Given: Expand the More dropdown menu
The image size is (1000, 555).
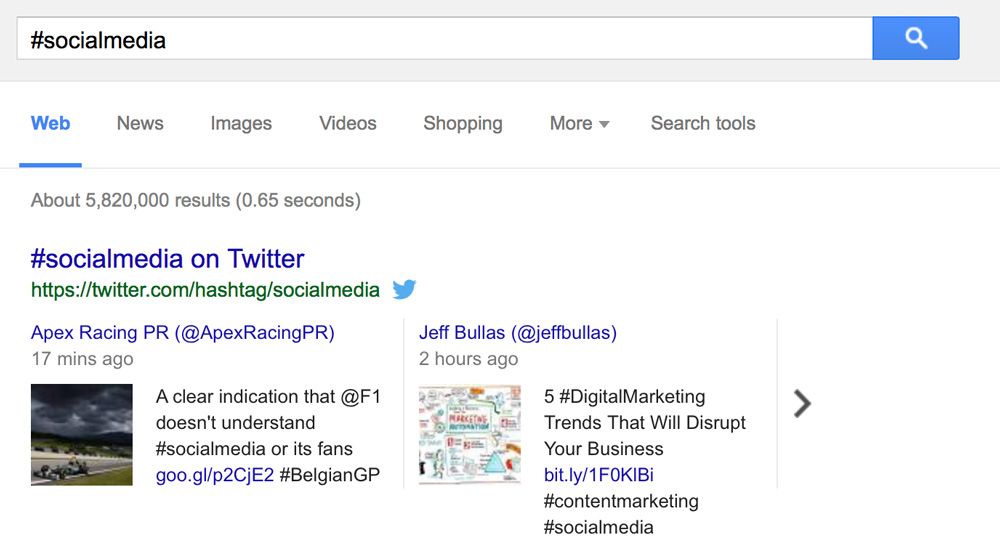Looking at the screenshot, I should (579, 123).
